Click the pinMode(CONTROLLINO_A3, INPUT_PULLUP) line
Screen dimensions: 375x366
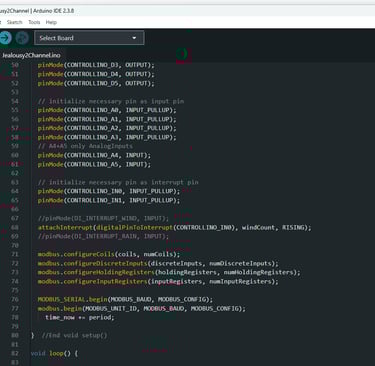(x=107, y=137)
